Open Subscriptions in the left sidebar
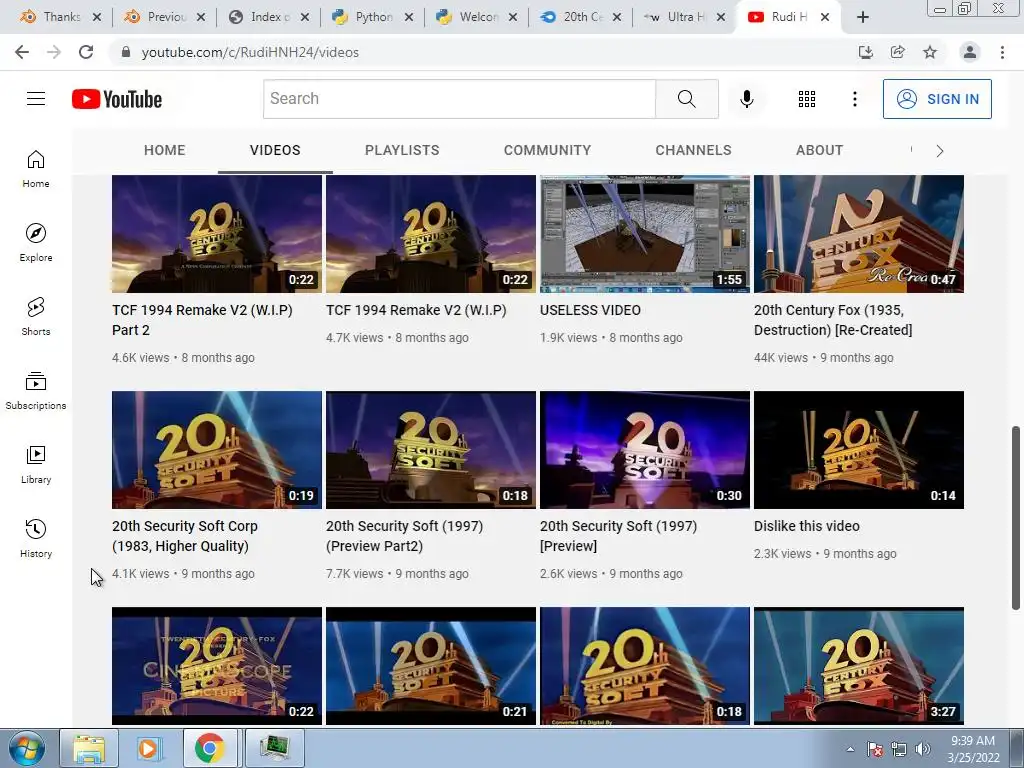Viewport: 1024px width, 768px height. tap(36, 391)
